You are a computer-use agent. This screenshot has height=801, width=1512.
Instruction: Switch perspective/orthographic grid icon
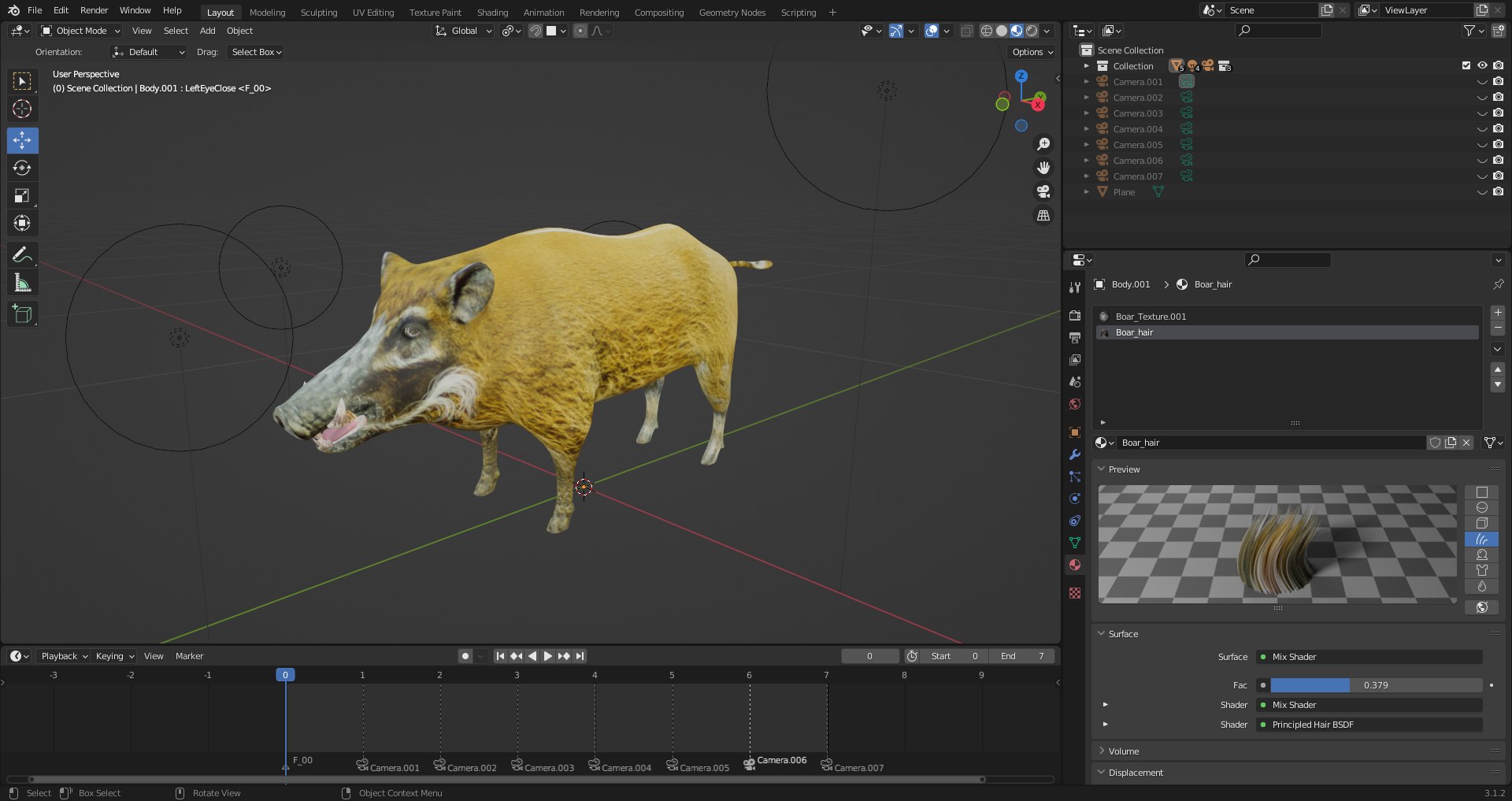coord(1043,215)
